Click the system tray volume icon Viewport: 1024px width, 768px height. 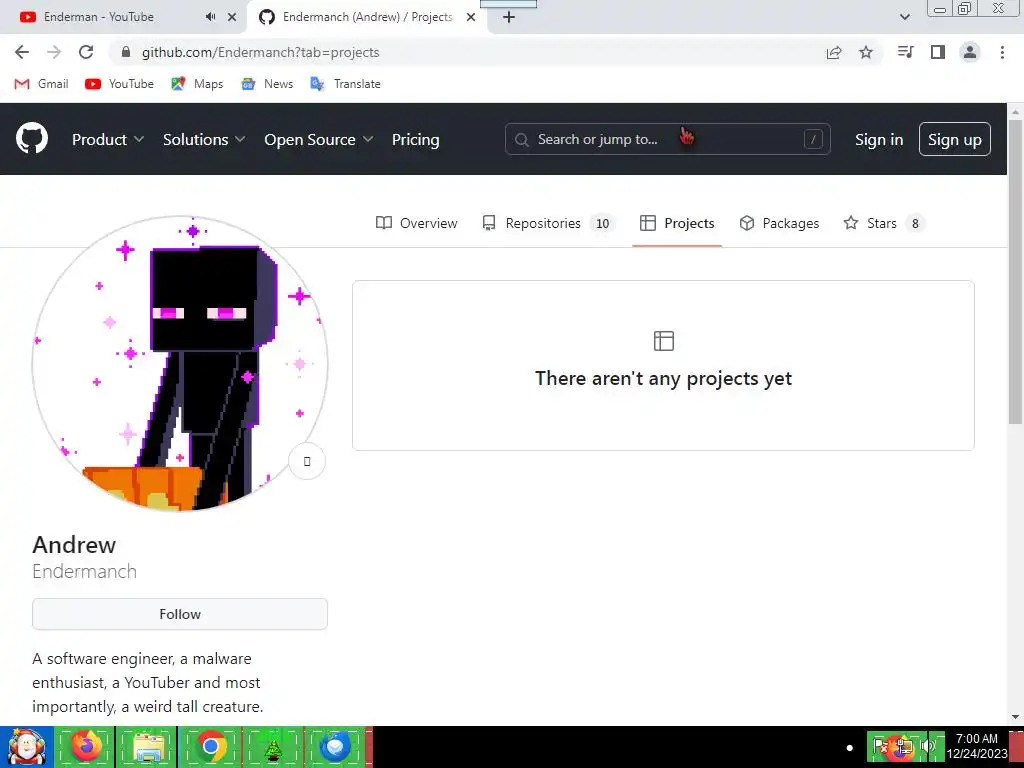click(928, 746)
